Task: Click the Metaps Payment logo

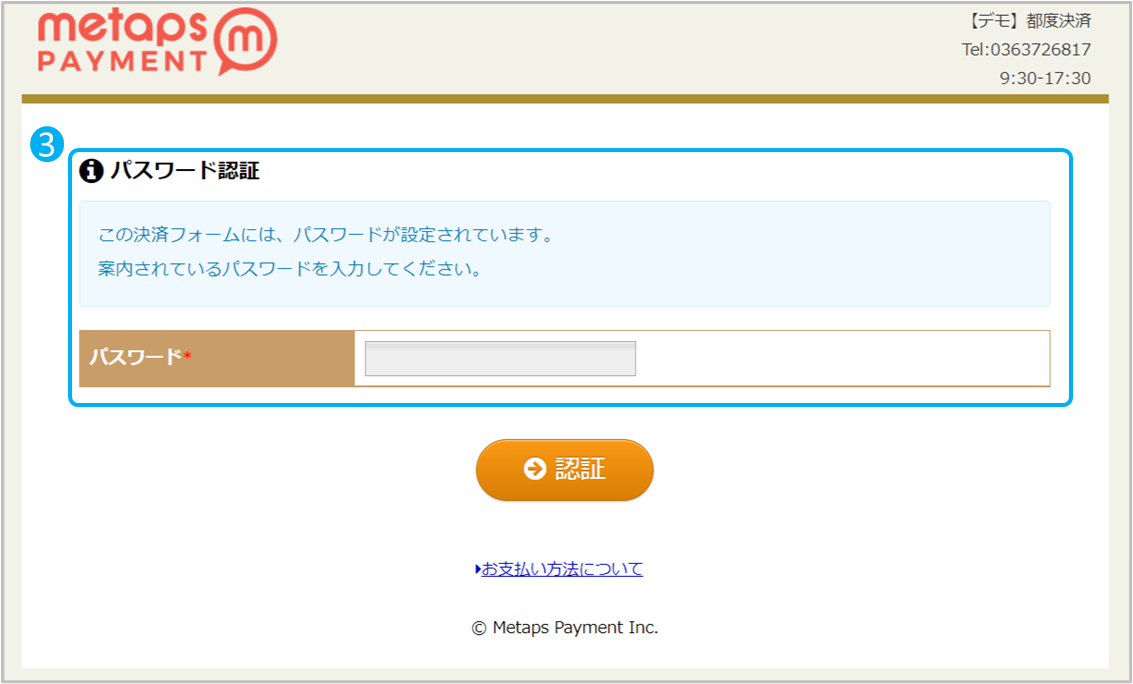Action: (x=157, y=42)
